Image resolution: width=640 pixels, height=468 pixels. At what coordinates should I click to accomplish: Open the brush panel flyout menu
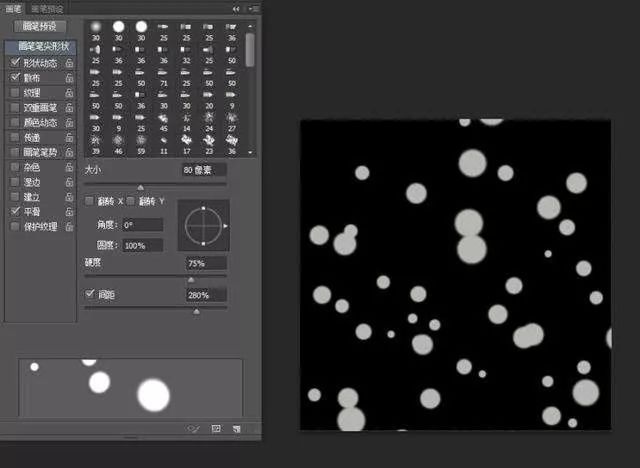pyautogui.click(x=254, y=9)
